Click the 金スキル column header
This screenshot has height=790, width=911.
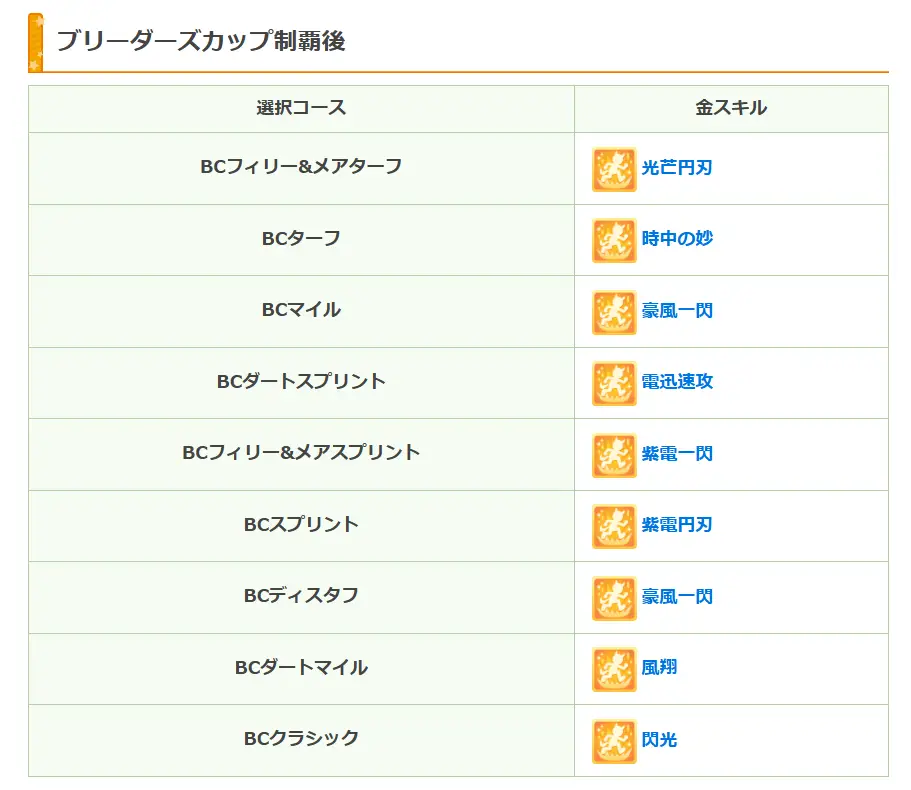click(x=731, y=108)
